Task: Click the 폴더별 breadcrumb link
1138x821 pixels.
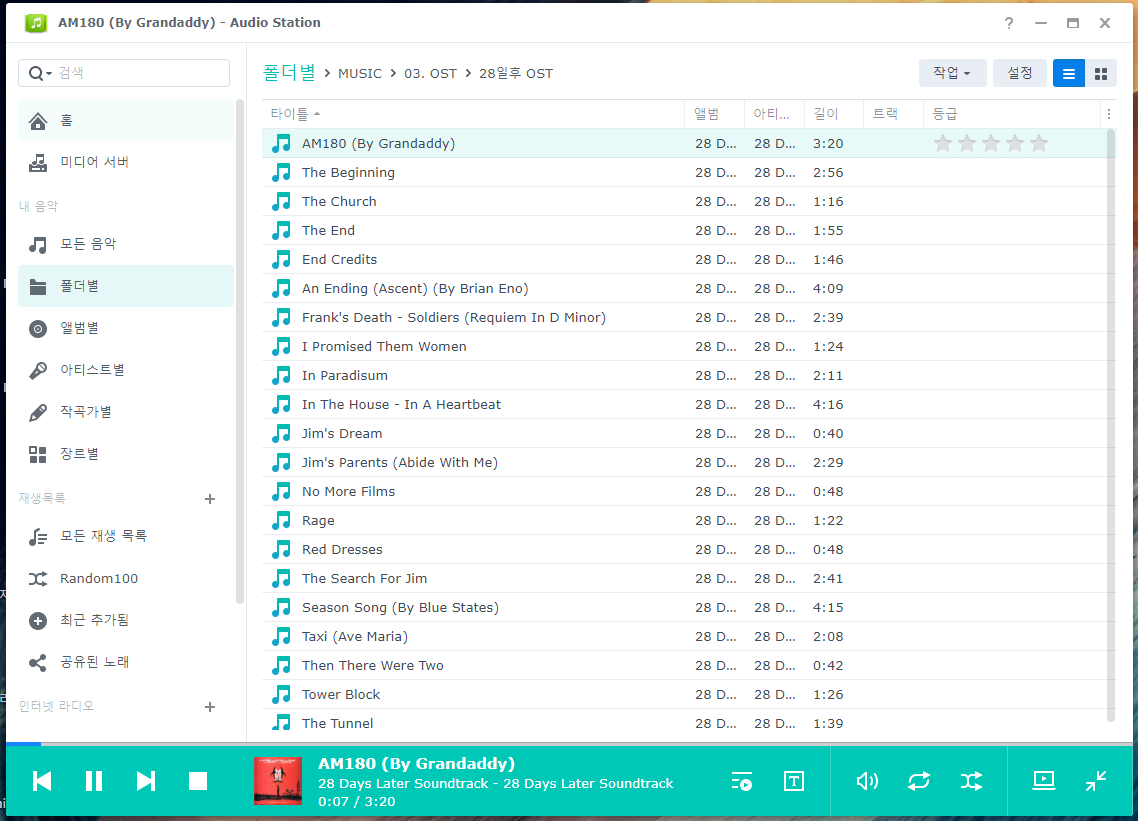Action: click(x=289, y=73)
